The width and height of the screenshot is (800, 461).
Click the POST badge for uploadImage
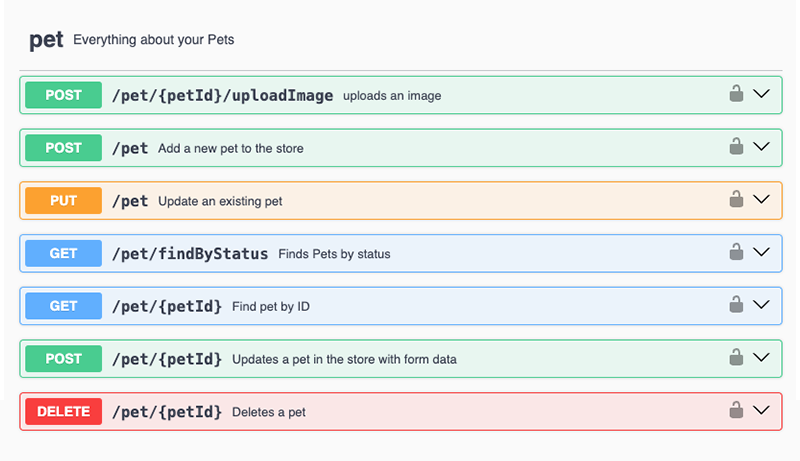63,95
